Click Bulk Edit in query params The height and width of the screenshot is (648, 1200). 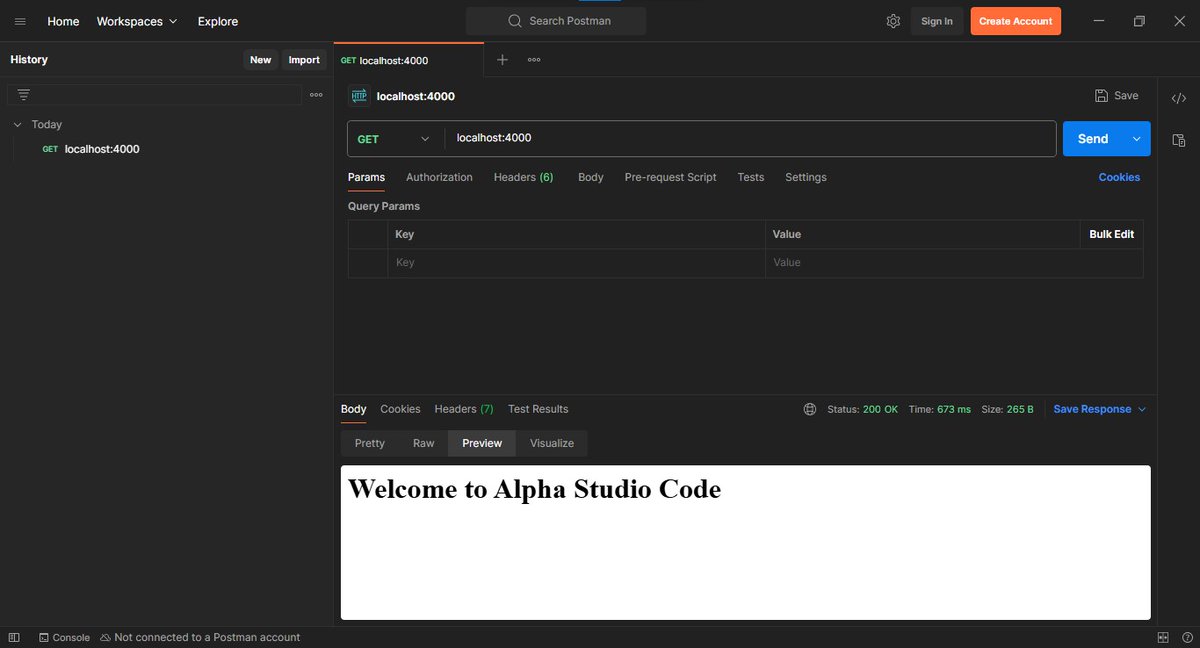[x=1112, y=234]
